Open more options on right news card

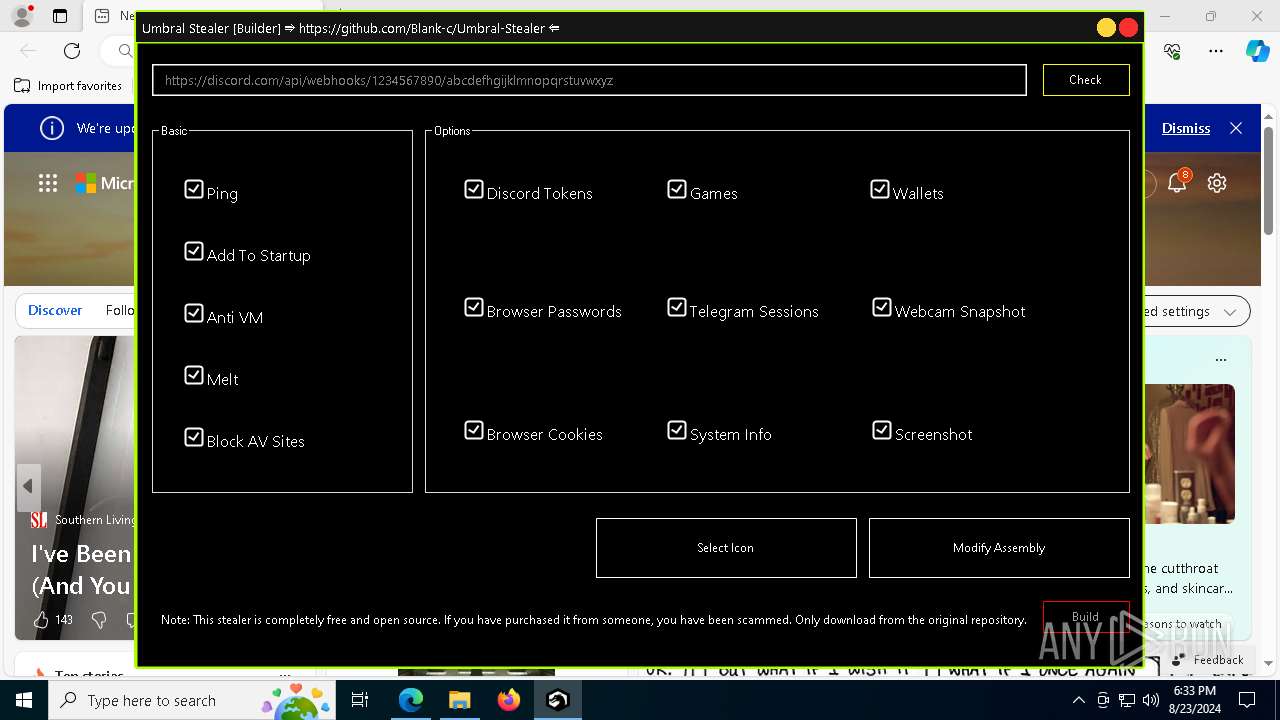tap(1221, 360)
